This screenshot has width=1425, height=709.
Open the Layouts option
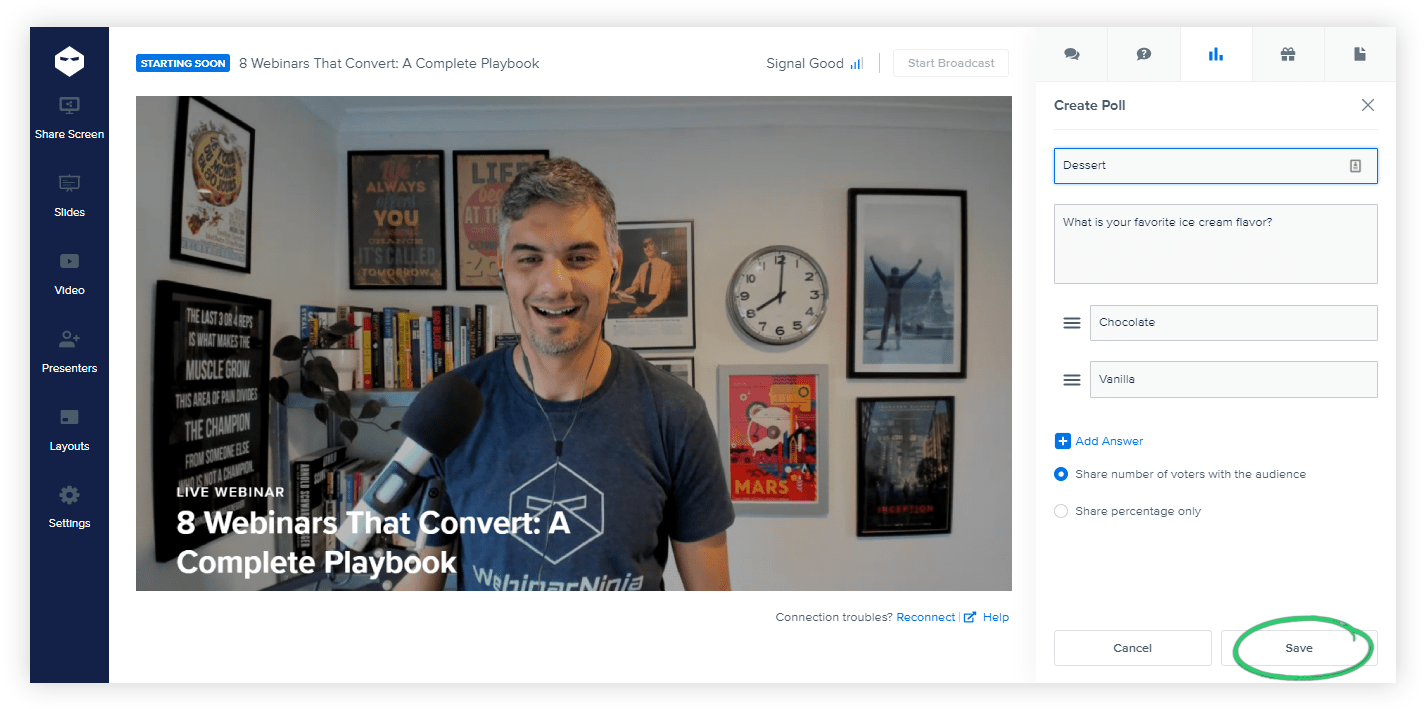click(x=69, y=428)
